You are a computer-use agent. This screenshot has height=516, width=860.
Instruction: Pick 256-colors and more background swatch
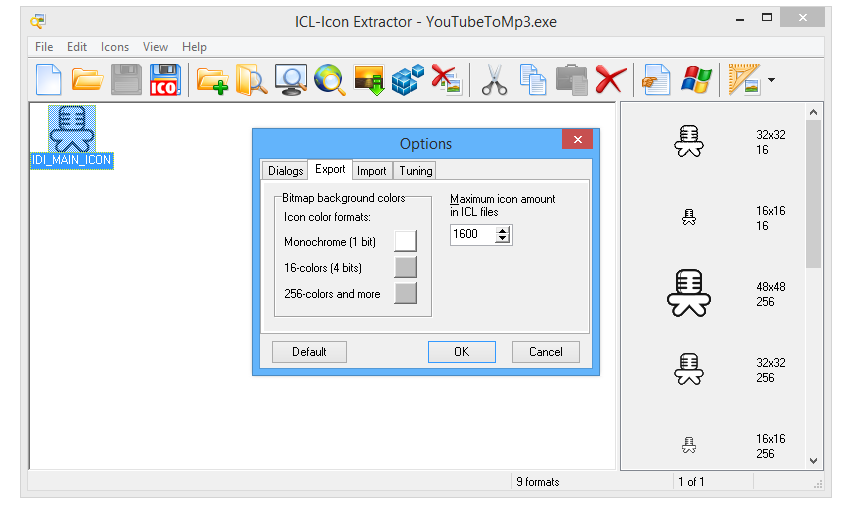coord(405,293)
